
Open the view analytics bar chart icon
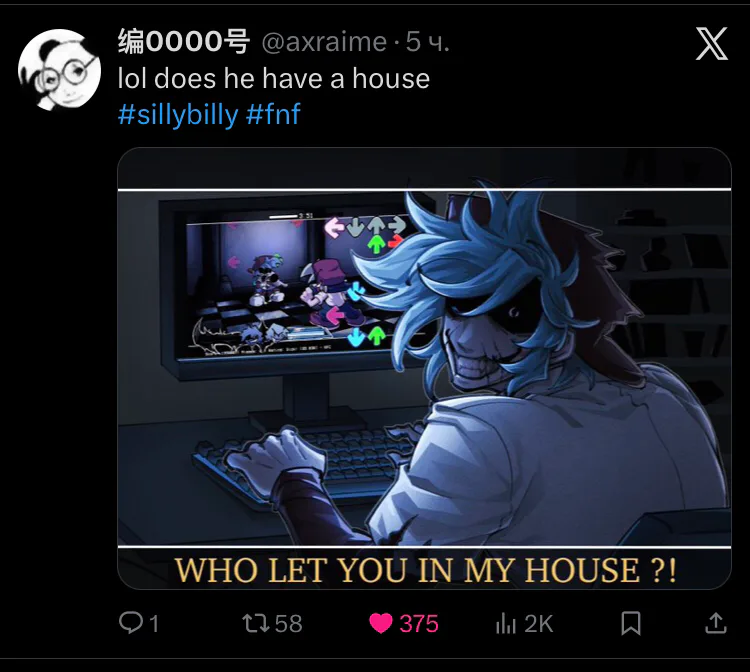506,624
